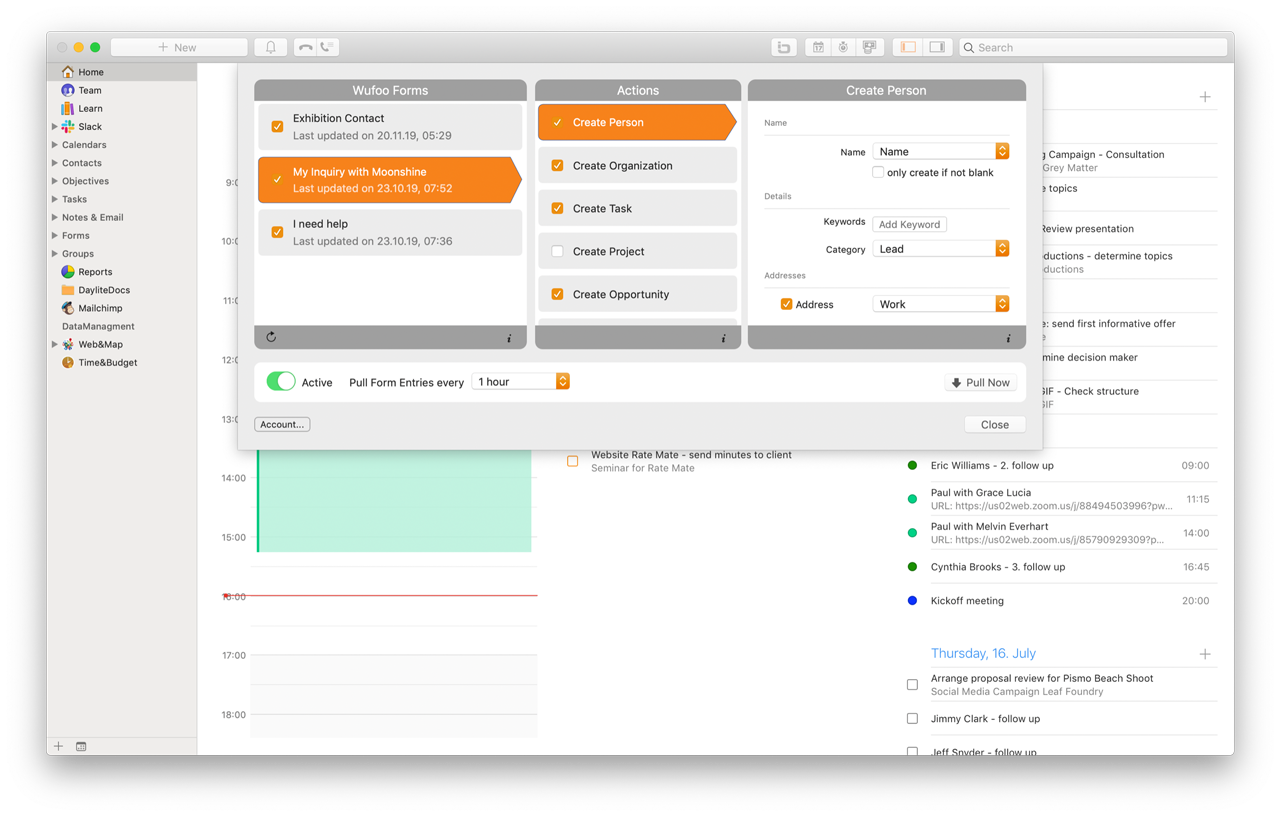Click info icon in Wufoo Forms footer
This screenshot has width=1280, height=816.
coord(509,338)
